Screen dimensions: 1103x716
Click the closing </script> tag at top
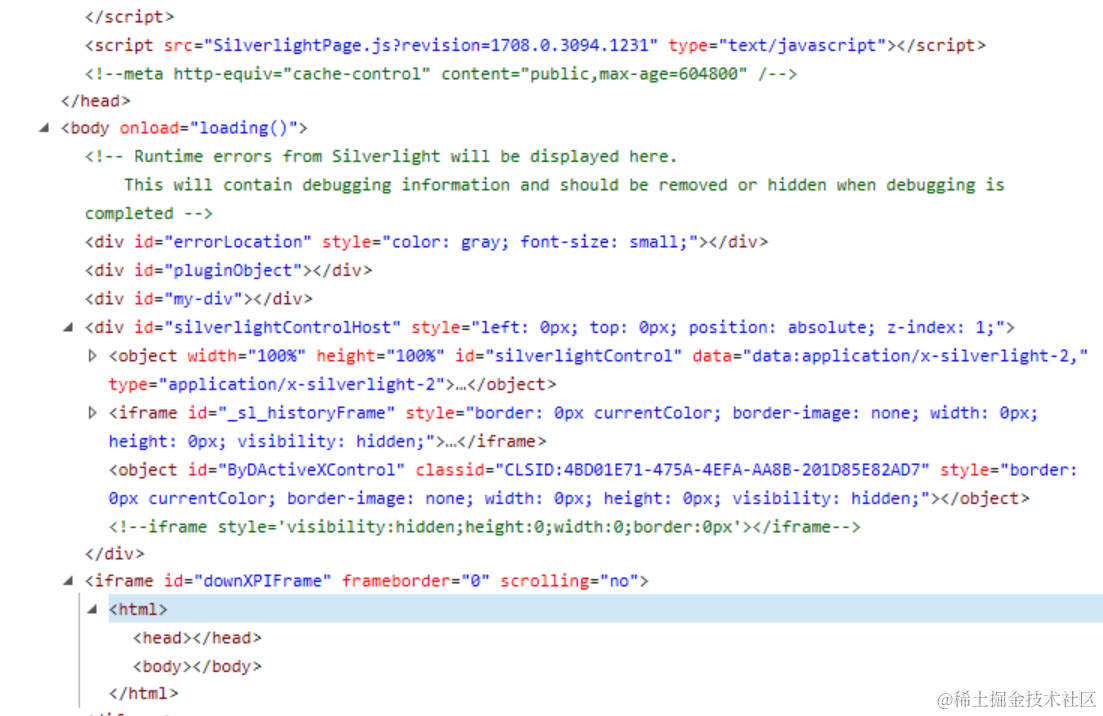129,17
